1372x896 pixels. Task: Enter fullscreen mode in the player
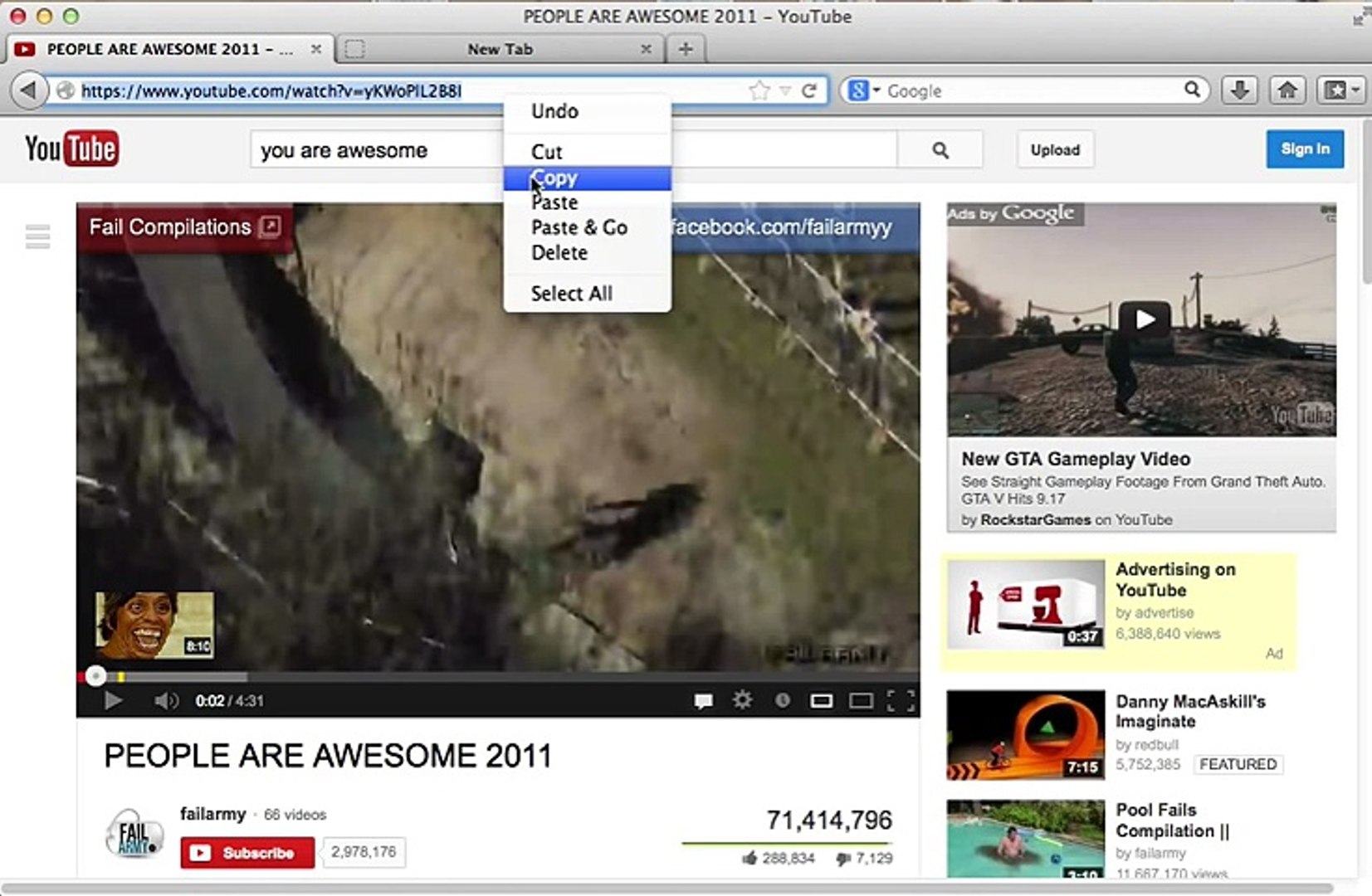[901, 701]
